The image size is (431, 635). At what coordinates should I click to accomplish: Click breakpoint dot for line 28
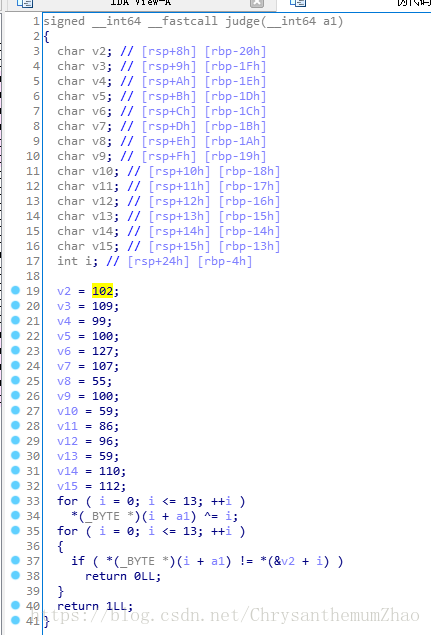click(x=15, y=425)
